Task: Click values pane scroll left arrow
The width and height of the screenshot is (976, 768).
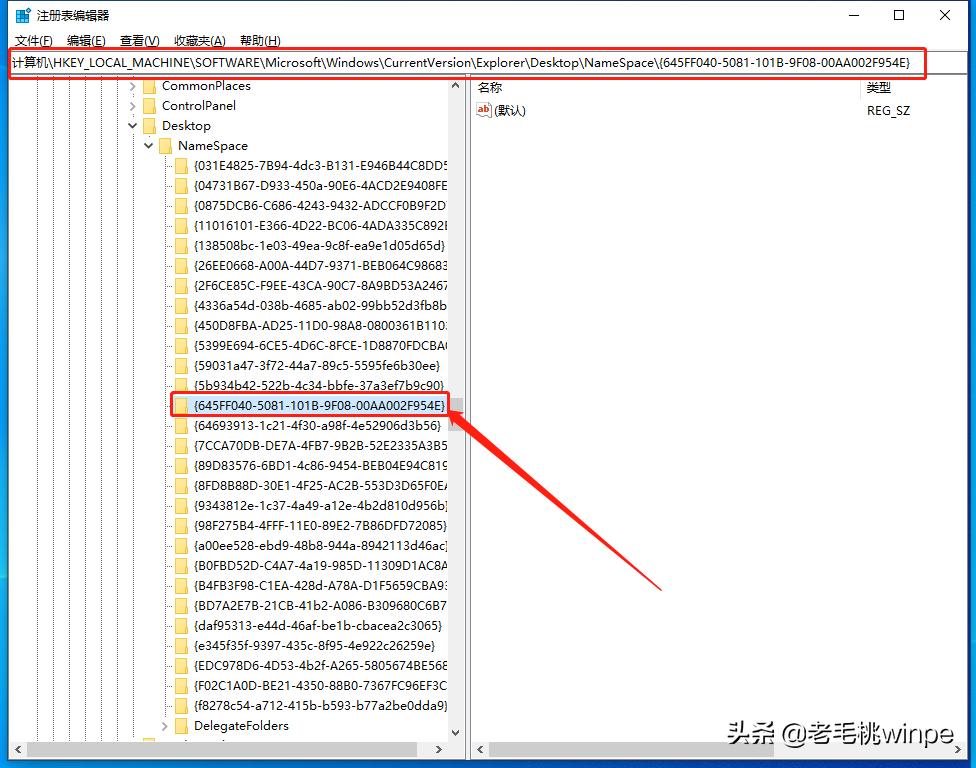Action: point(480,749)
